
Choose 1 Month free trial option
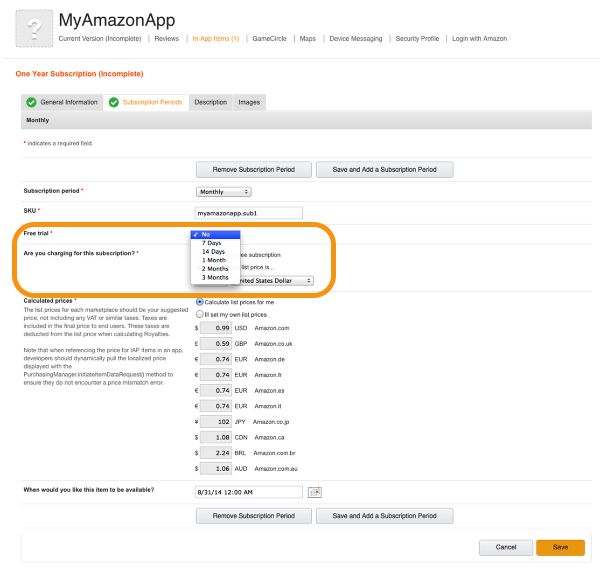[215, 260]
